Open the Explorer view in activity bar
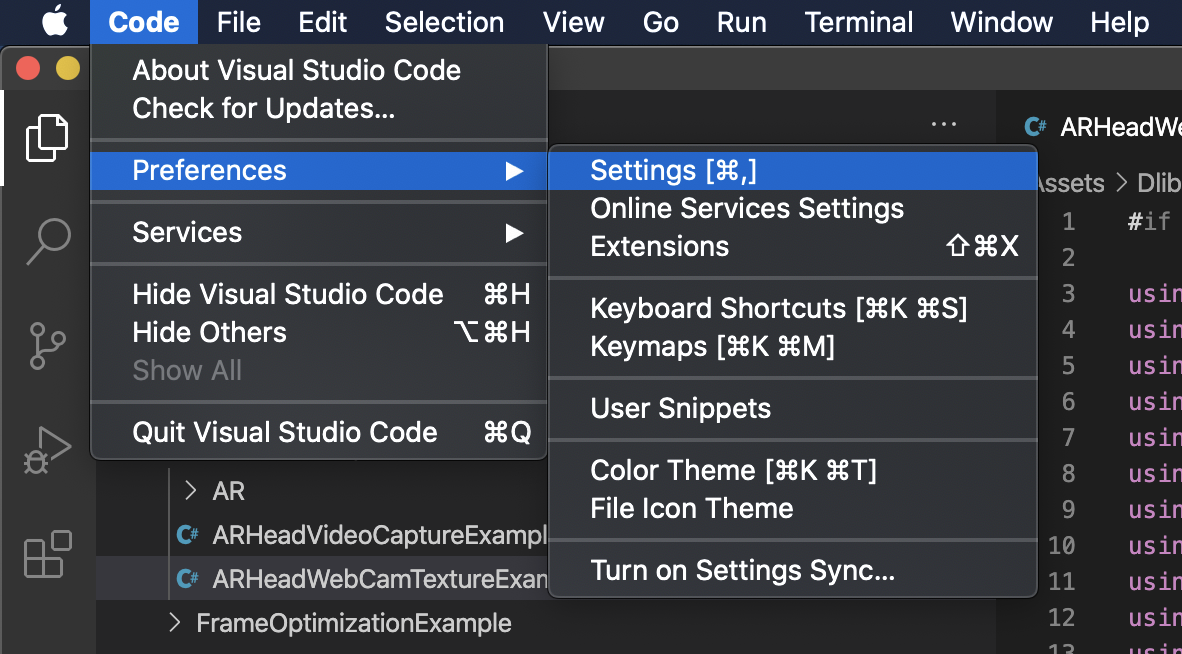This screenshot has width=1182, height=654. [47, 138]
